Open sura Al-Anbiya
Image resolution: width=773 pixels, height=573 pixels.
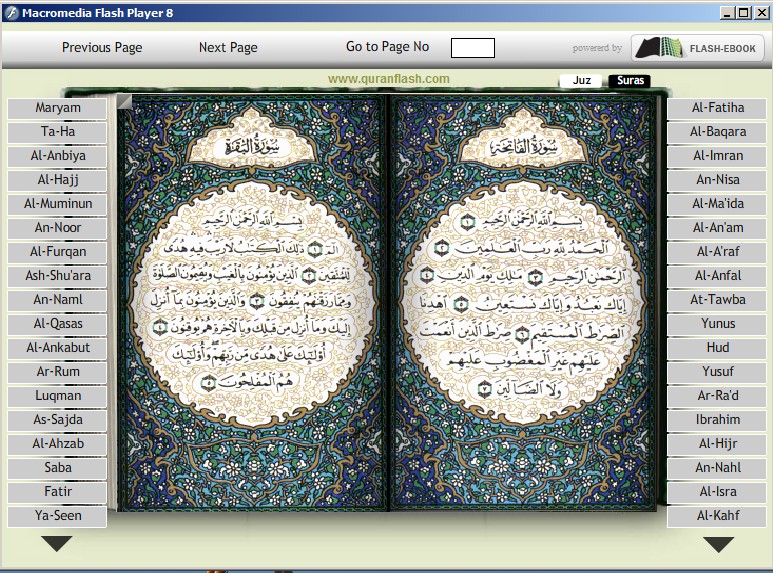[x=57, y=156]
